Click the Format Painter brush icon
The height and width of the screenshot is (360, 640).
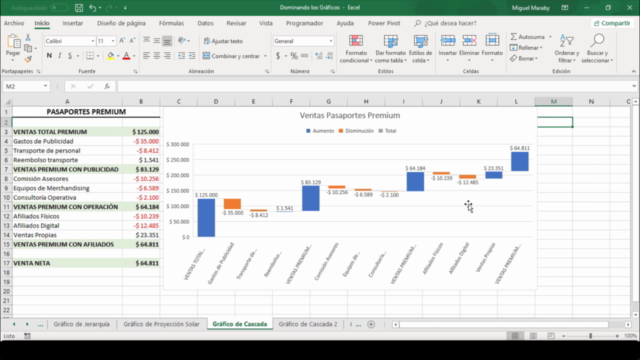tap(28, 60)
